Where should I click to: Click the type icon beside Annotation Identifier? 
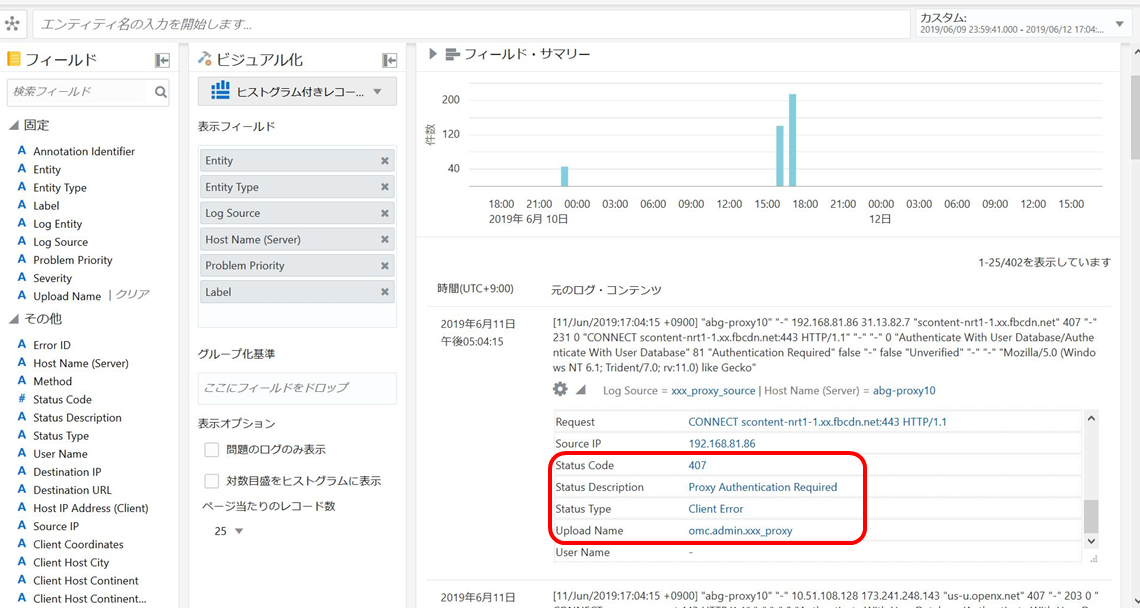pos(22,151)
